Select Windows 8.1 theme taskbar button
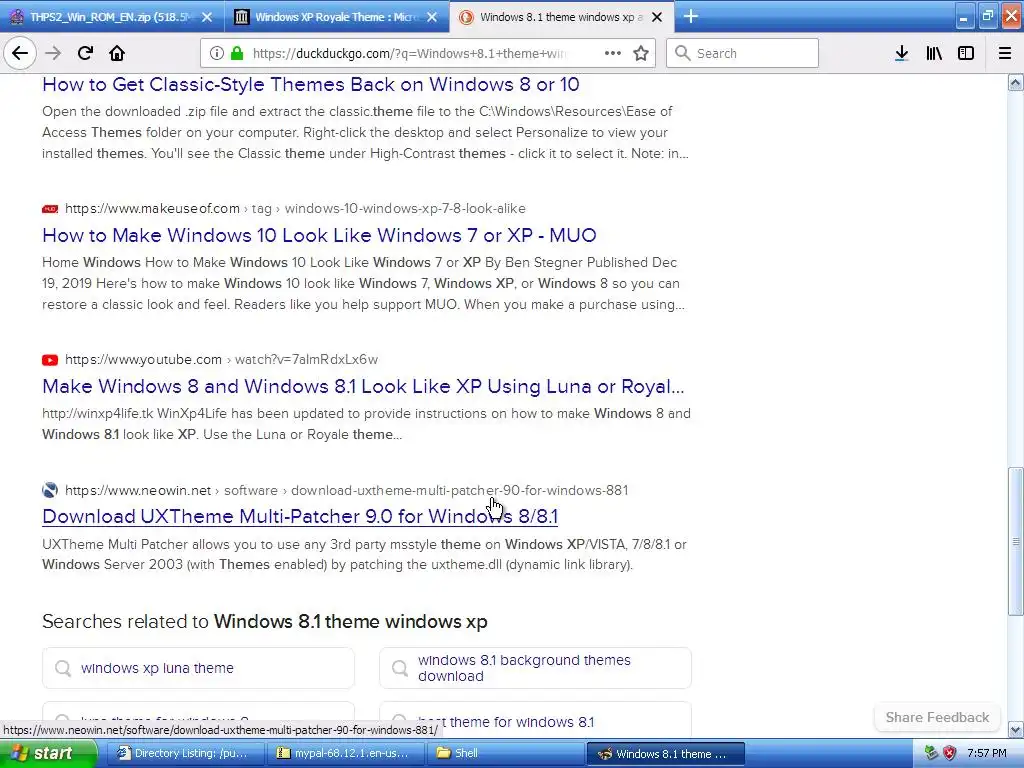 tap(665, 754)
